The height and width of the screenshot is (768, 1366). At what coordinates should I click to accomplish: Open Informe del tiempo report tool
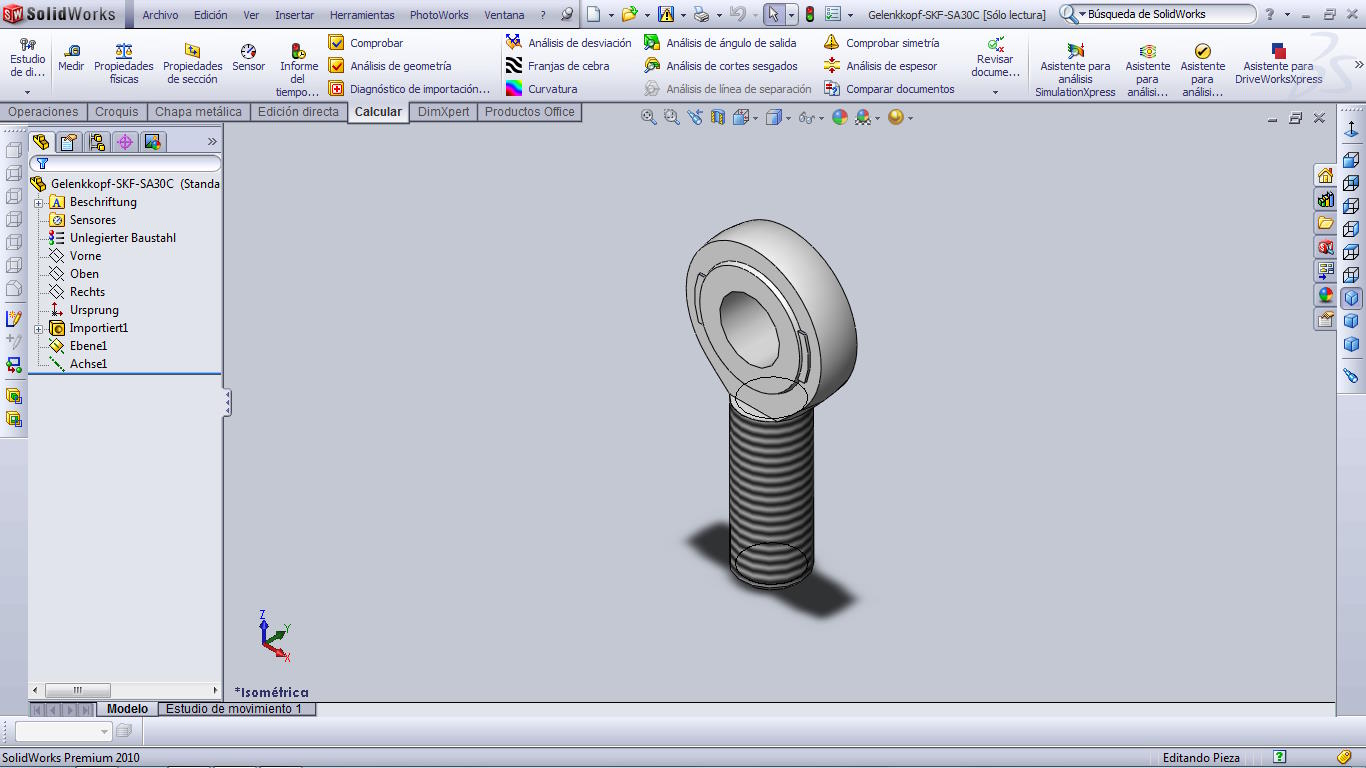(x=298, y=70)
